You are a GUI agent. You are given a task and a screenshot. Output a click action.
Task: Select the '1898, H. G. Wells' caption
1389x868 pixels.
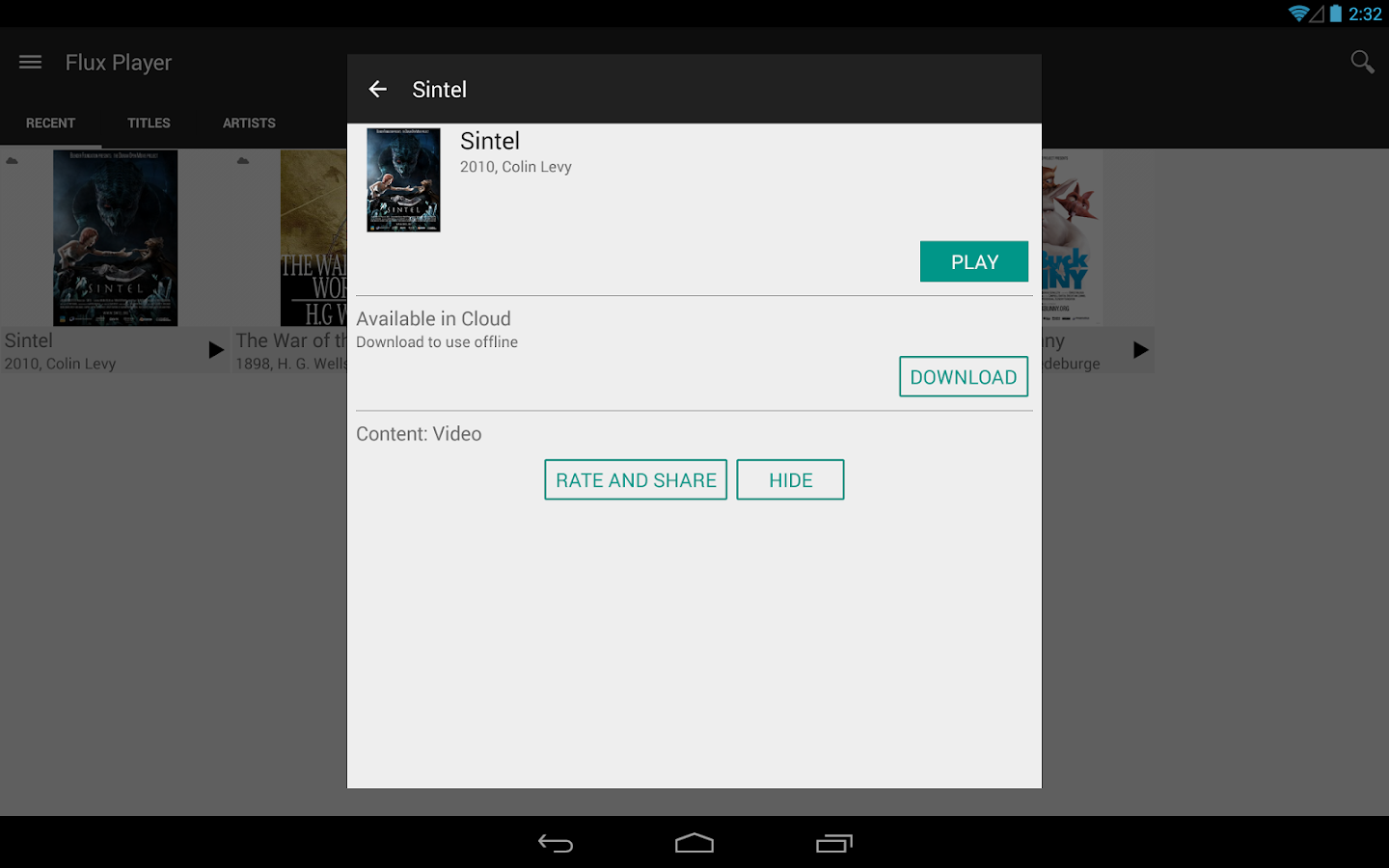click(291, 364)
